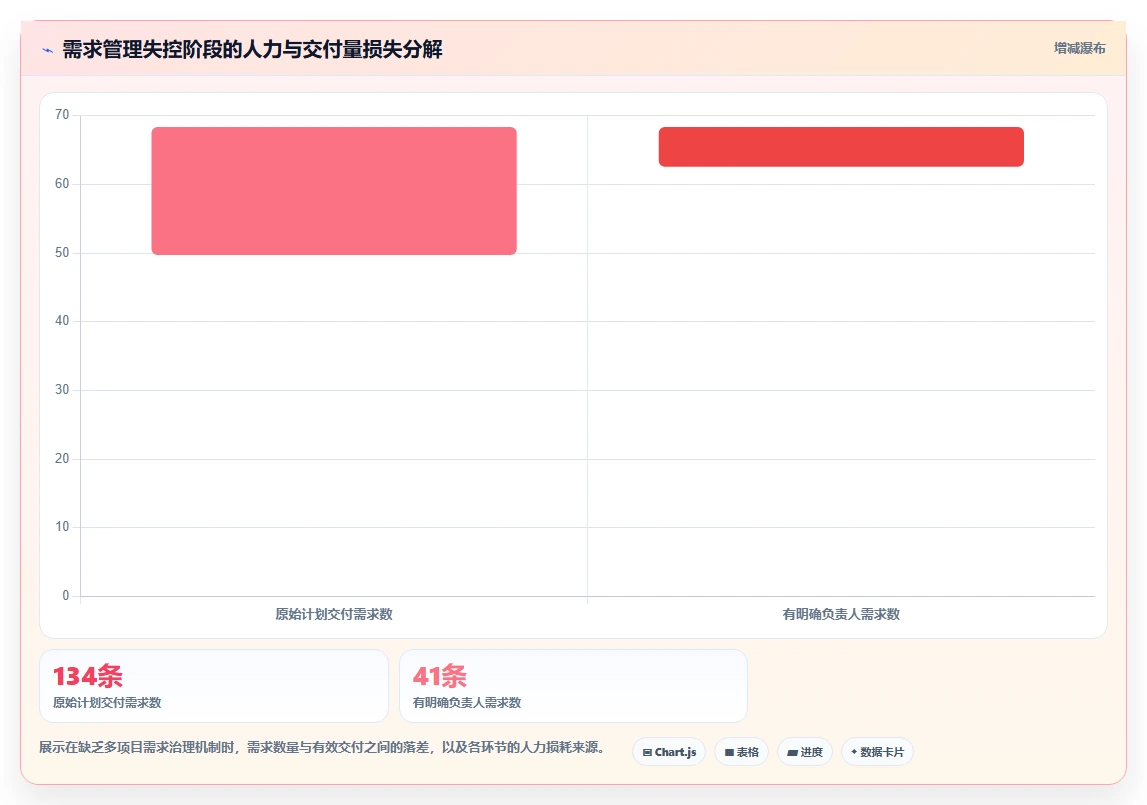The width and height of the screenshot is (1147, 805).
Task: Click the y-axis value 10
Action: [x=62, y=527]
